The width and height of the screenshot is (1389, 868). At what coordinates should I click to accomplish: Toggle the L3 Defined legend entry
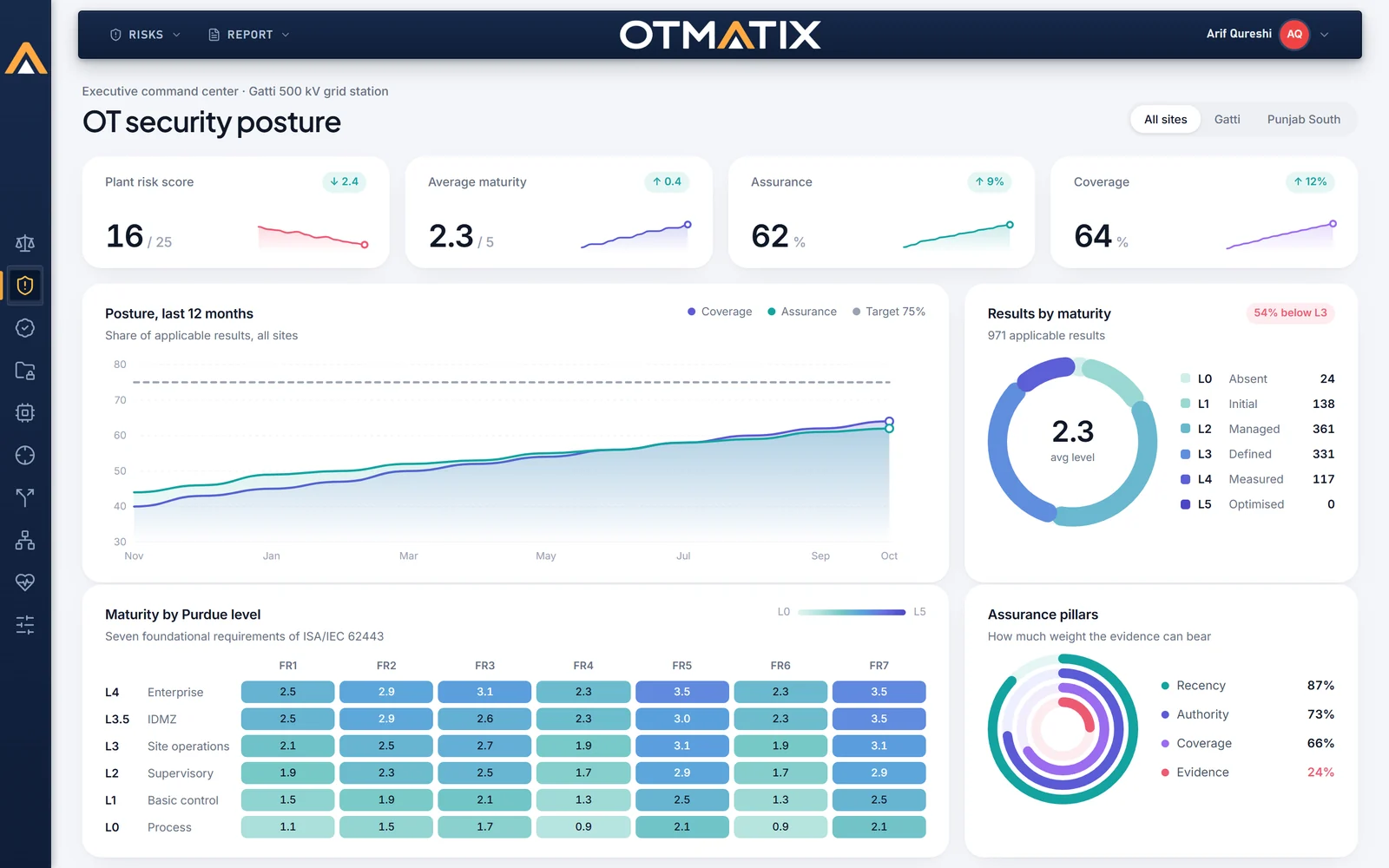[1257, 454]
